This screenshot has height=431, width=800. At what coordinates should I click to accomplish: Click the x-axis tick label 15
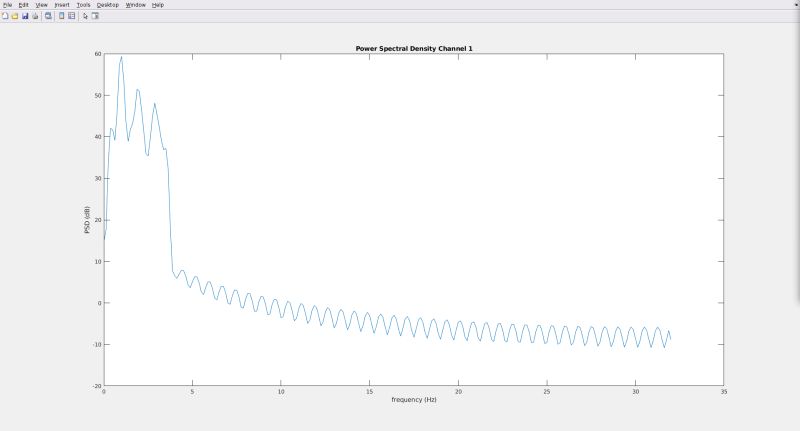pyautogui.click(x=369, y=392)
